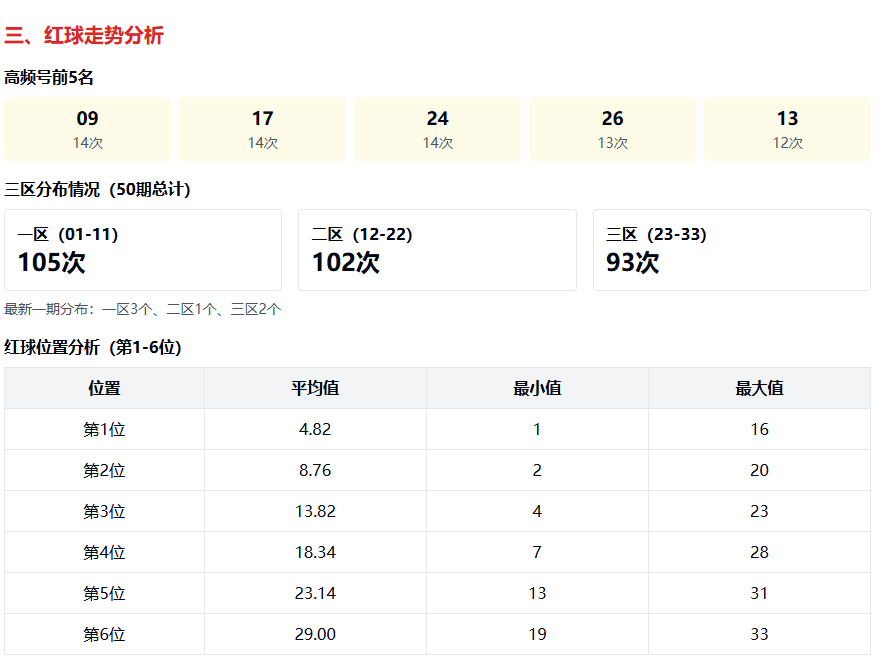Viewport: 878px width, 667px height.
Task: Select the high-frequency number 09 card
Action: [88, 129]
